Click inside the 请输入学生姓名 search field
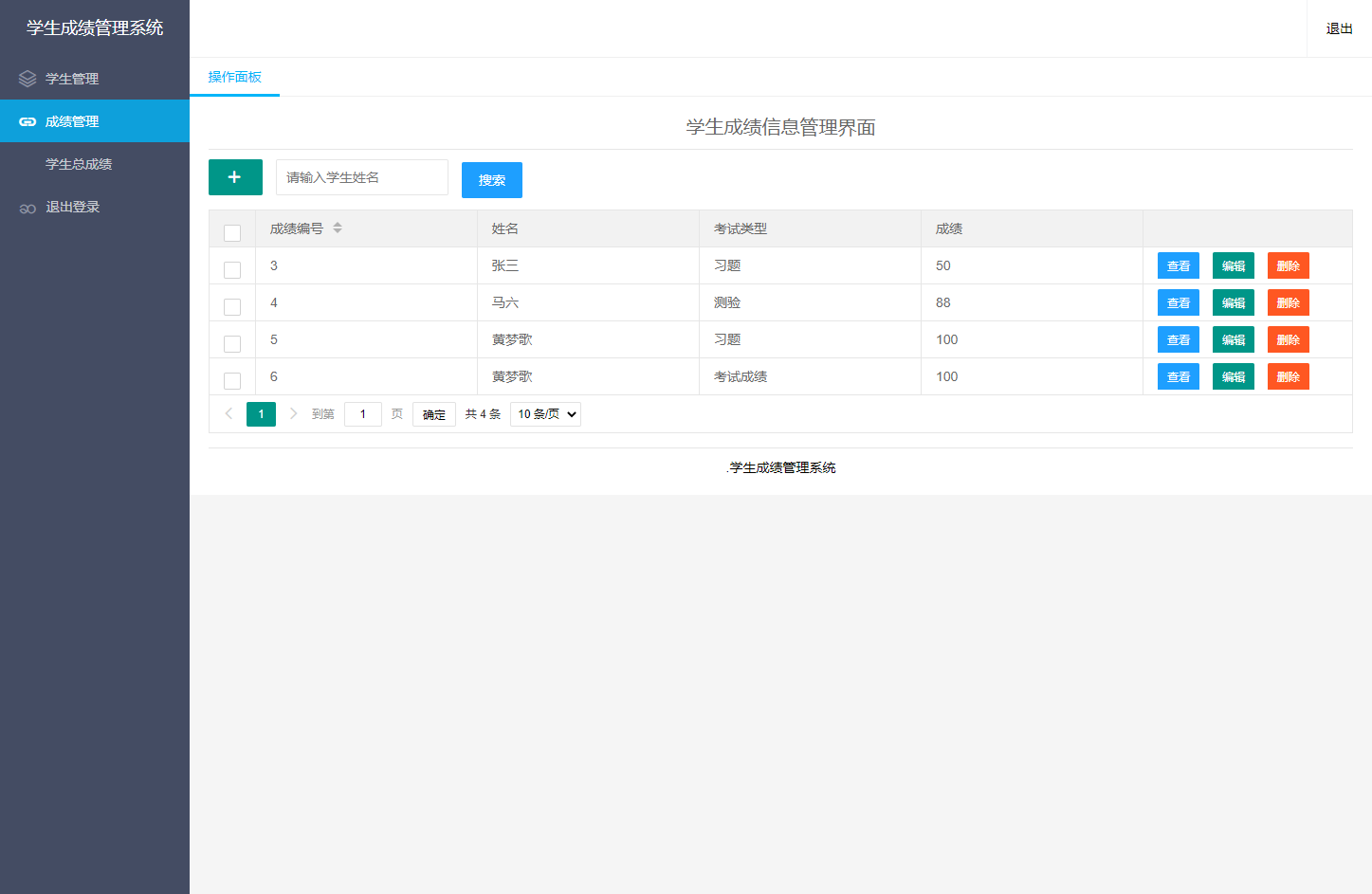Viewport: 1372px width, 894px height. 360,177
